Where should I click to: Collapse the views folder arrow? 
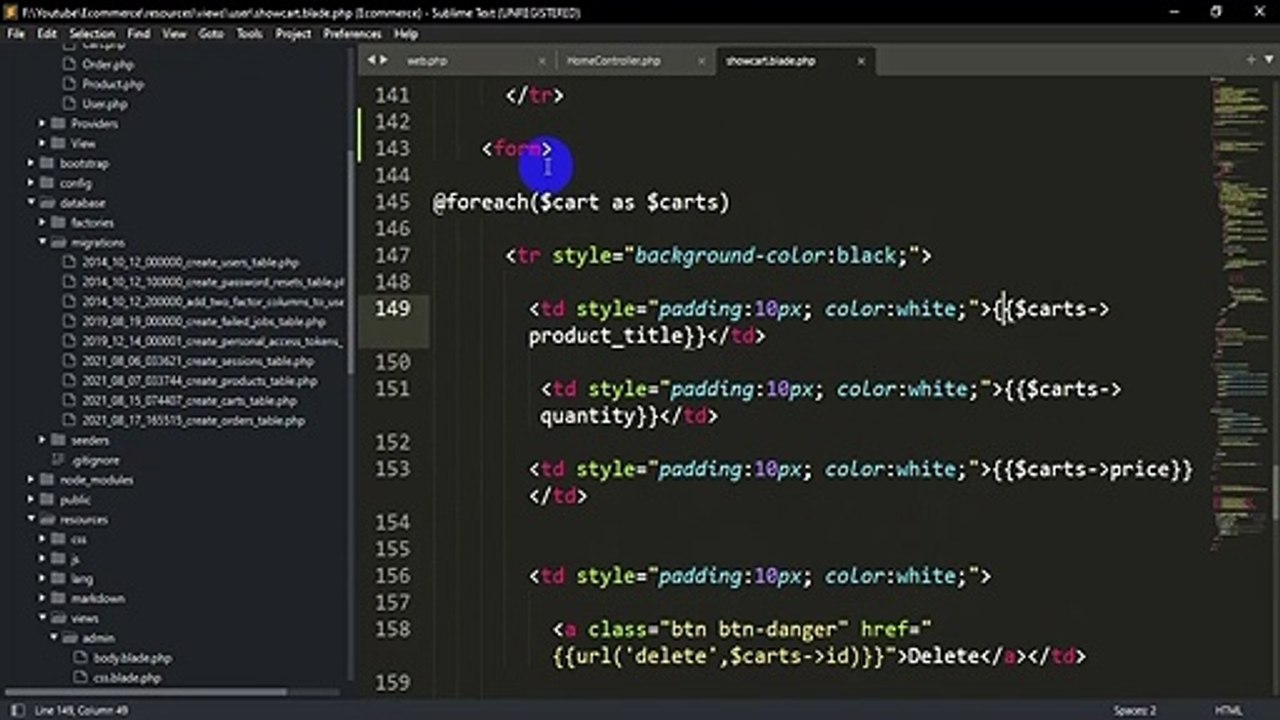coord(43,619)
